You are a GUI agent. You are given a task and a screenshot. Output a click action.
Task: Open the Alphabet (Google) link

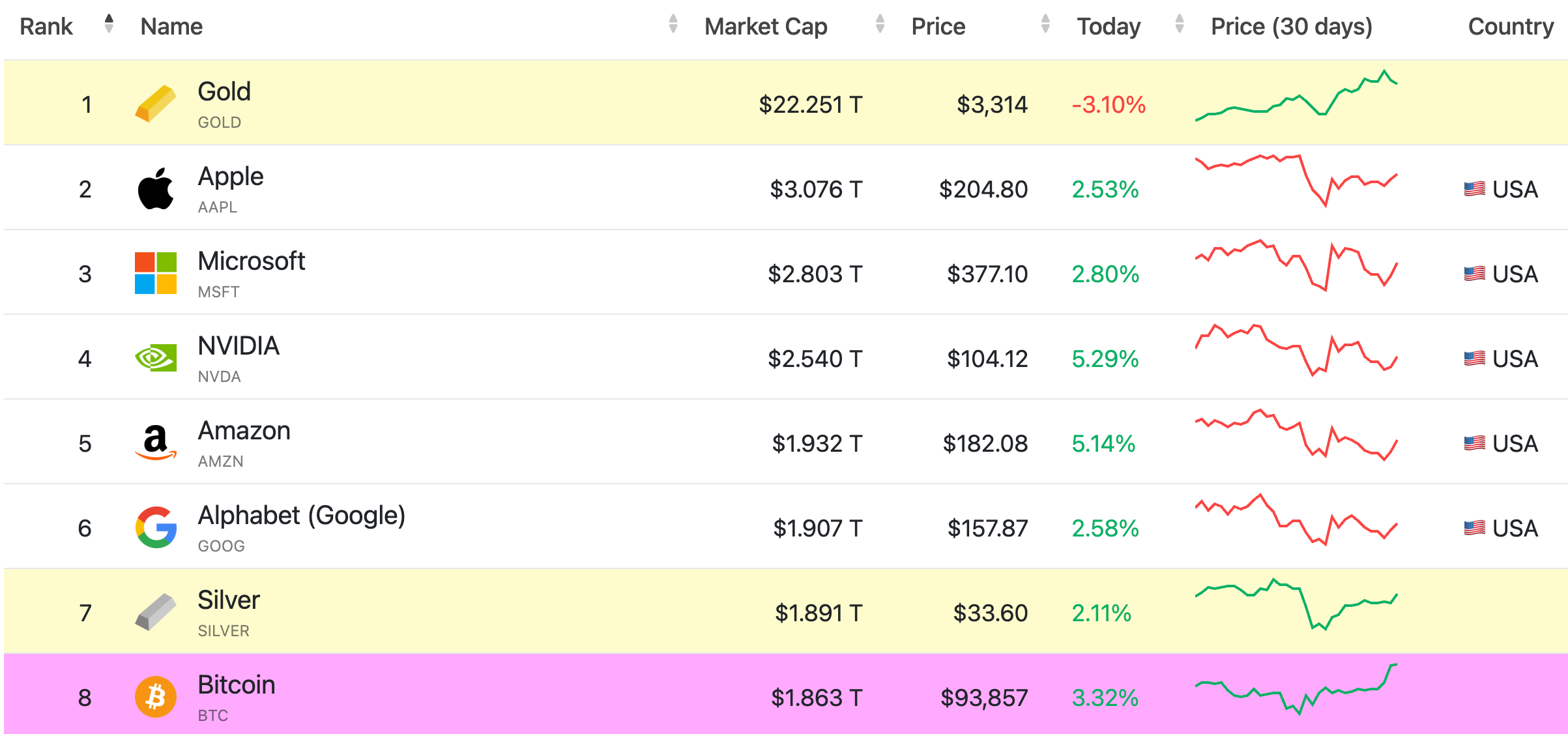(x=301, y=516)
